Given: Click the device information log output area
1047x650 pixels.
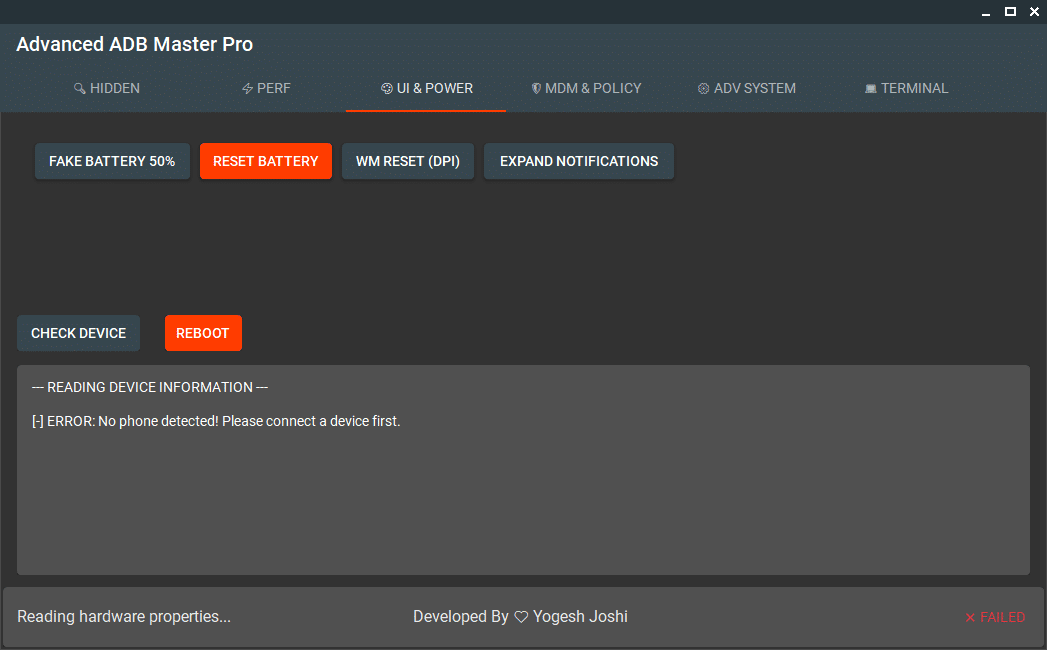Looking at the screenshot, I should pyautogui.click(x=522, y=470).
